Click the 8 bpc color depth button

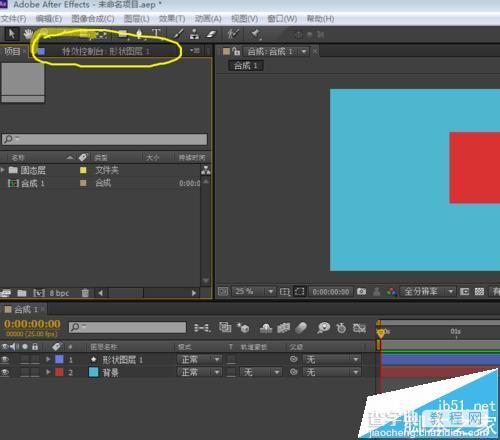pos(59,293)
